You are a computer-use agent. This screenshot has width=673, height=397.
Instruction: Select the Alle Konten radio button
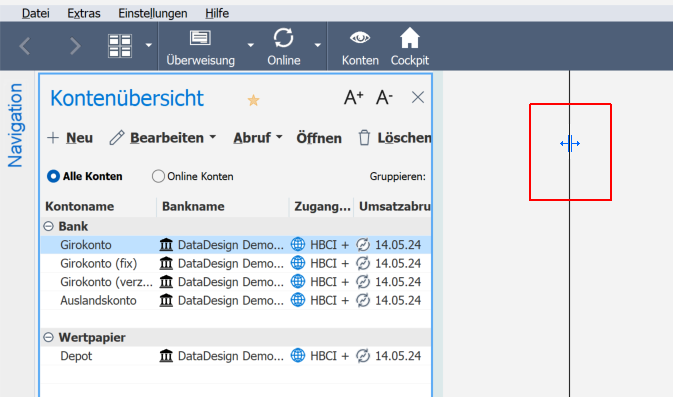click(x=53, y=176)
